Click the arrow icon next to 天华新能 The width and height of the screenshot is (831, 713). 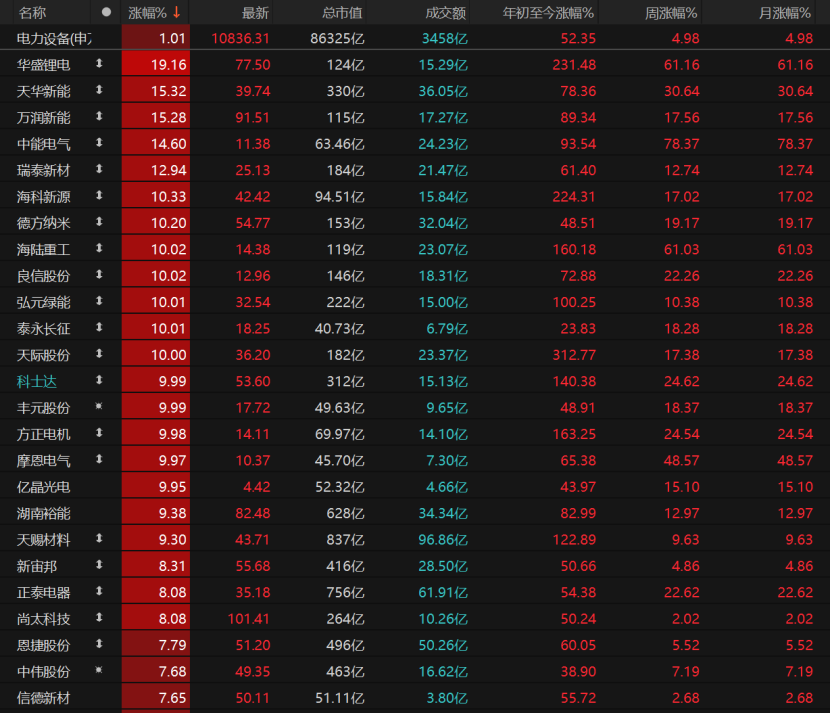click(x=99, y=90)
